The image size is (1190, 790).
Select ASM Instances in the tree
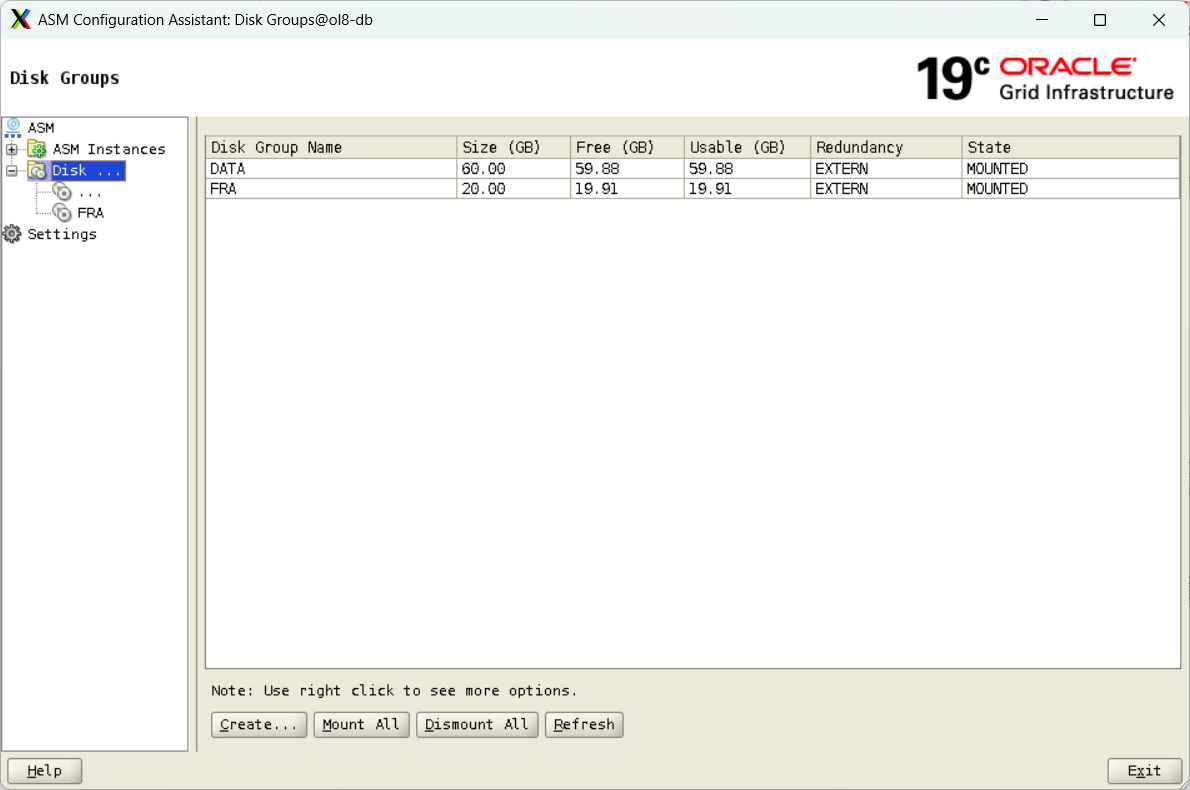pyautogui.click(x=109, y=149)
